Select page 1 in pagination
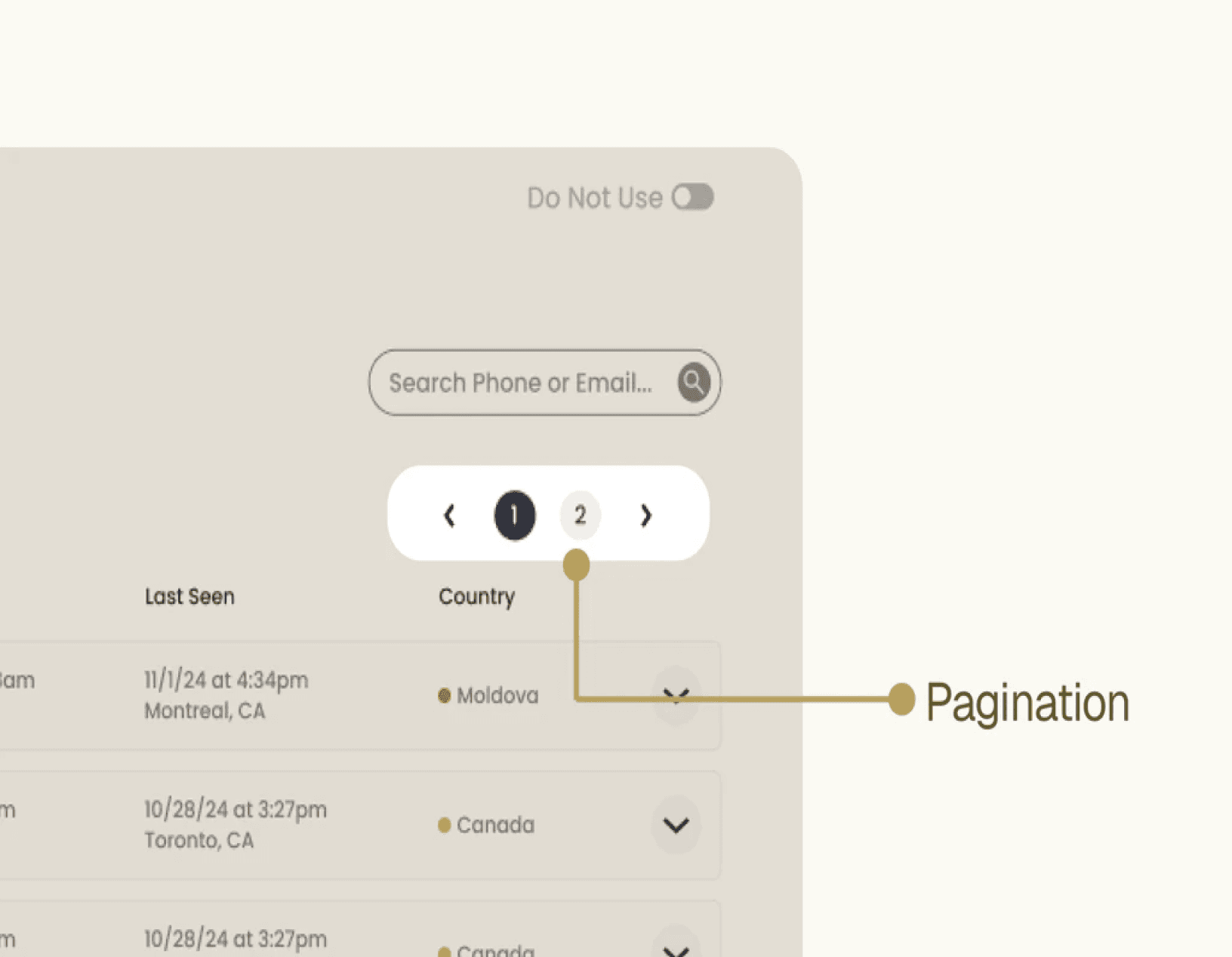Screen dimensions: 1232x957 (515, 515)
